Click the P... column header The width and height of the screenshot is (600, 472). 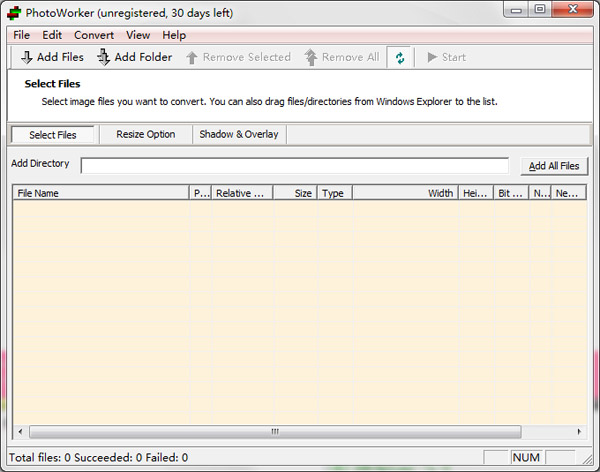tap(201, 193)
